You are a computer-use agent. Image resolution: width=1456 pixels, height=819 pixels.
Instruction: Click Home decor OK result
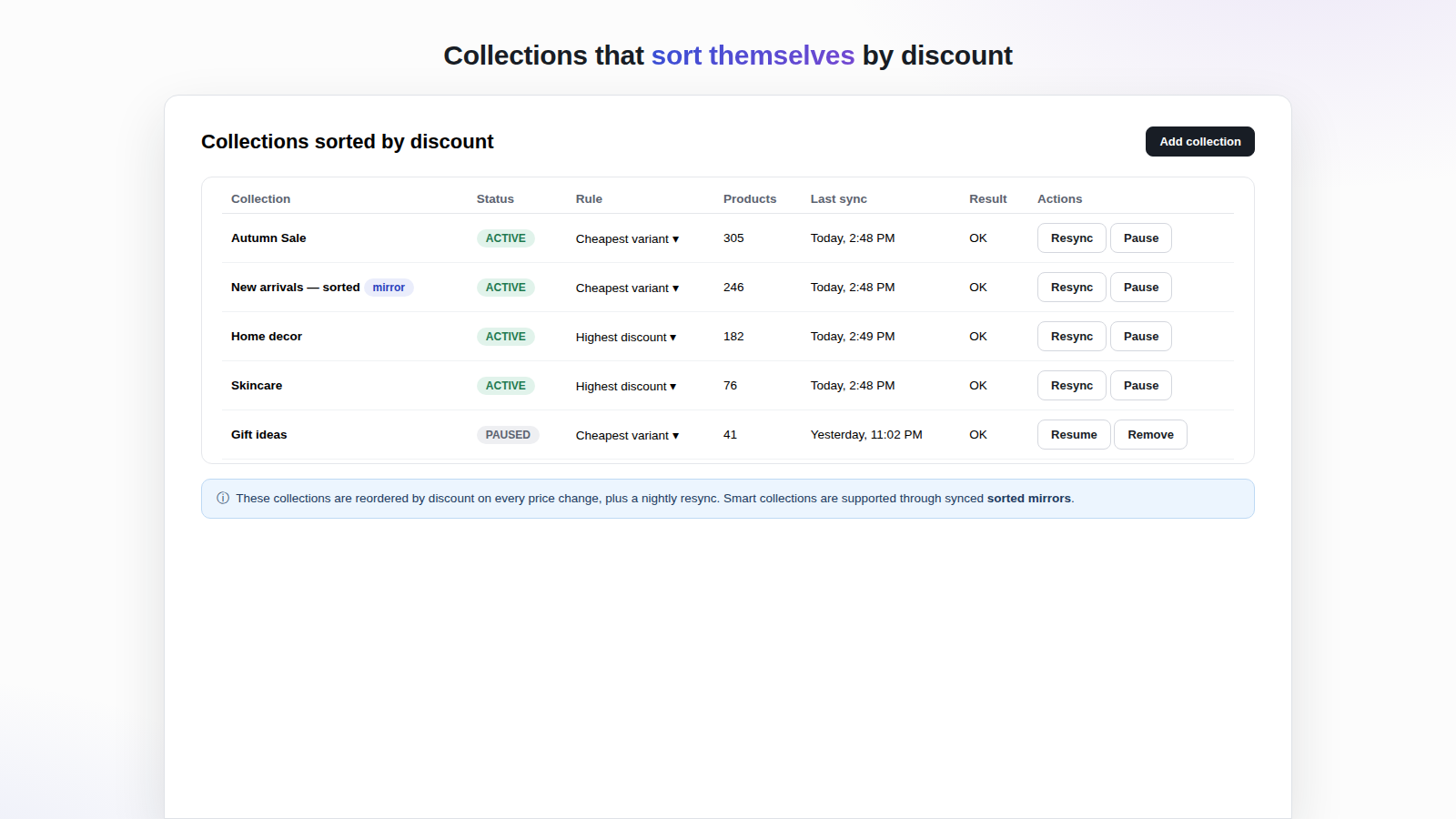coord(978,337)
